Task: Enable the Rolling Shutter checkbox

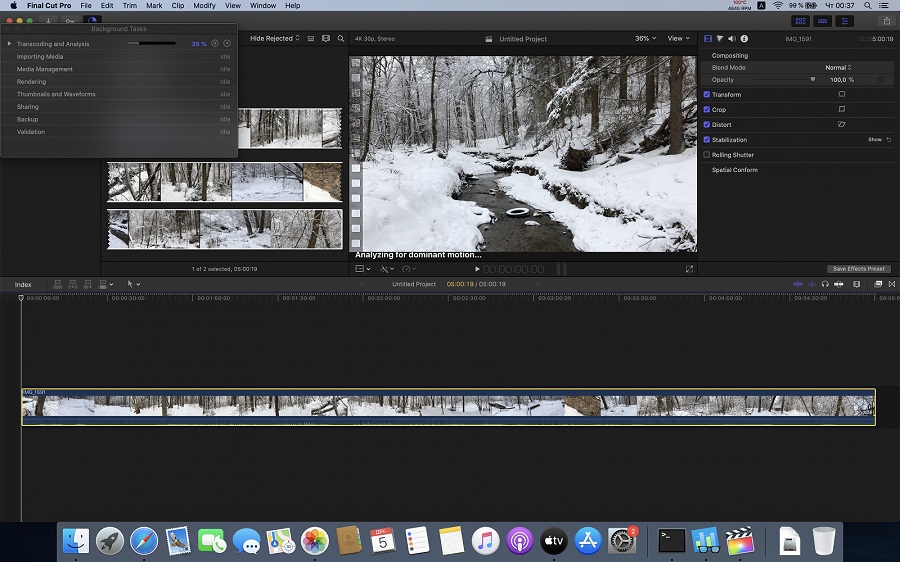Action: point(707,155)
